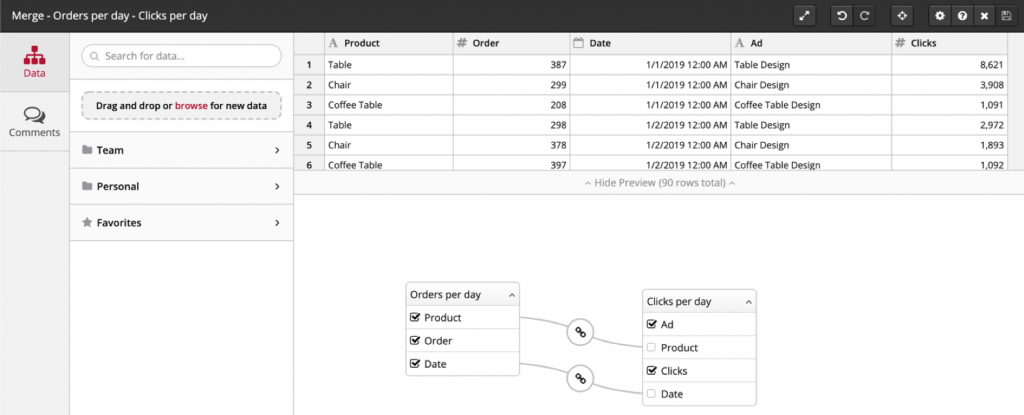Screen dimensions: 1024x415
Task: Click the 2,972 clicks cell
Action: click(950, 125)
